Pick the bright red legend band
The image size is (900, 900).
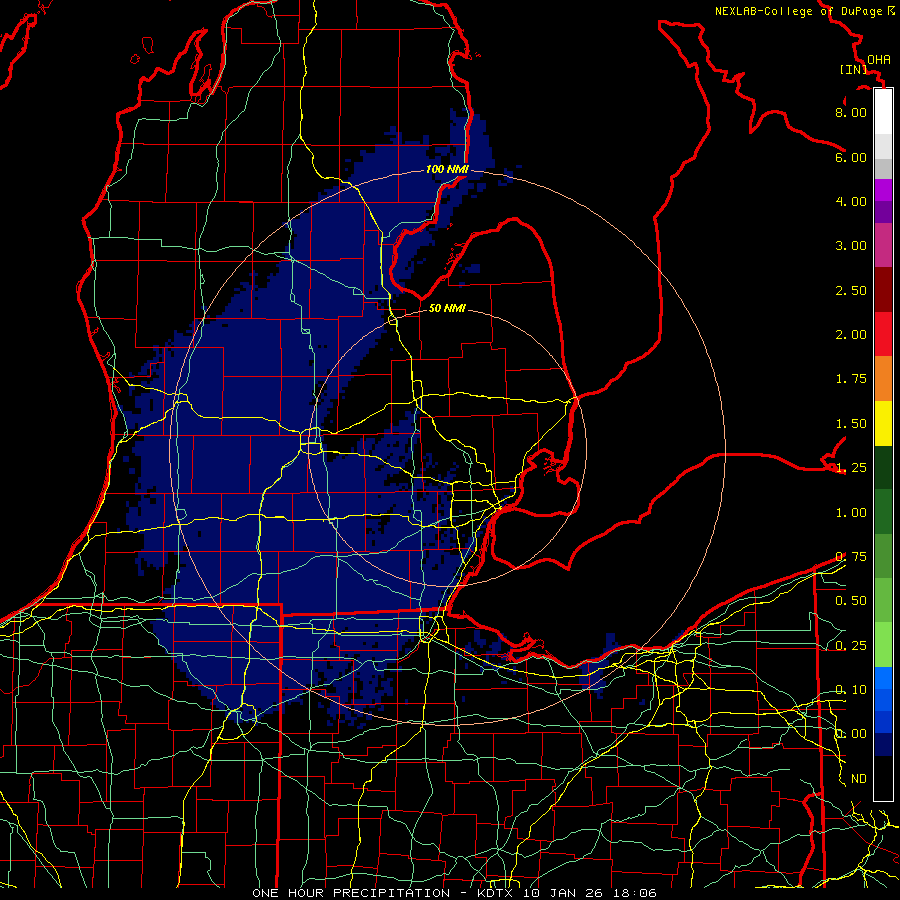point(883,335)
